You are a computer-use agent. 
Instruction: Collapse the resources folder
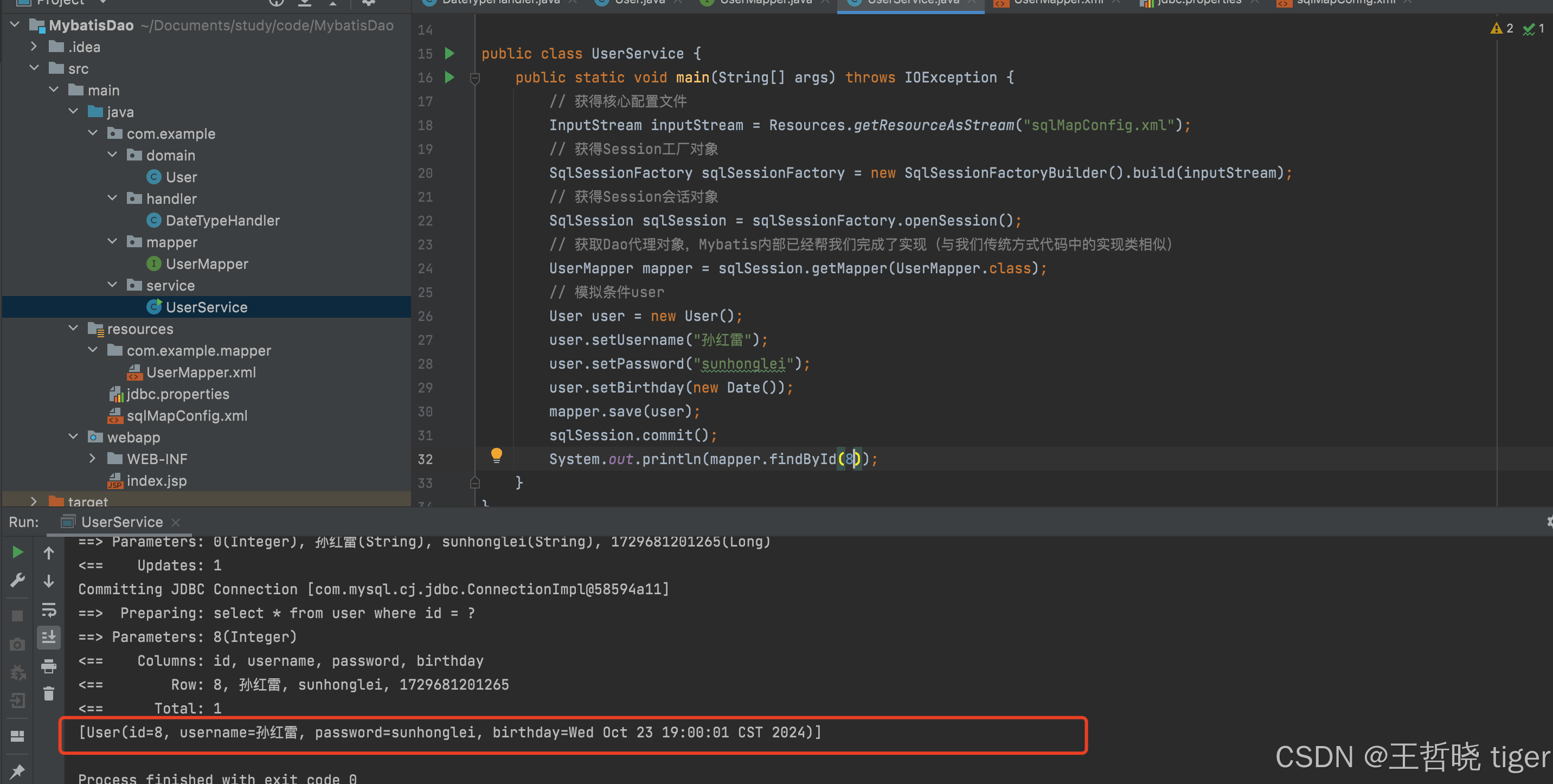pos(74,329)
